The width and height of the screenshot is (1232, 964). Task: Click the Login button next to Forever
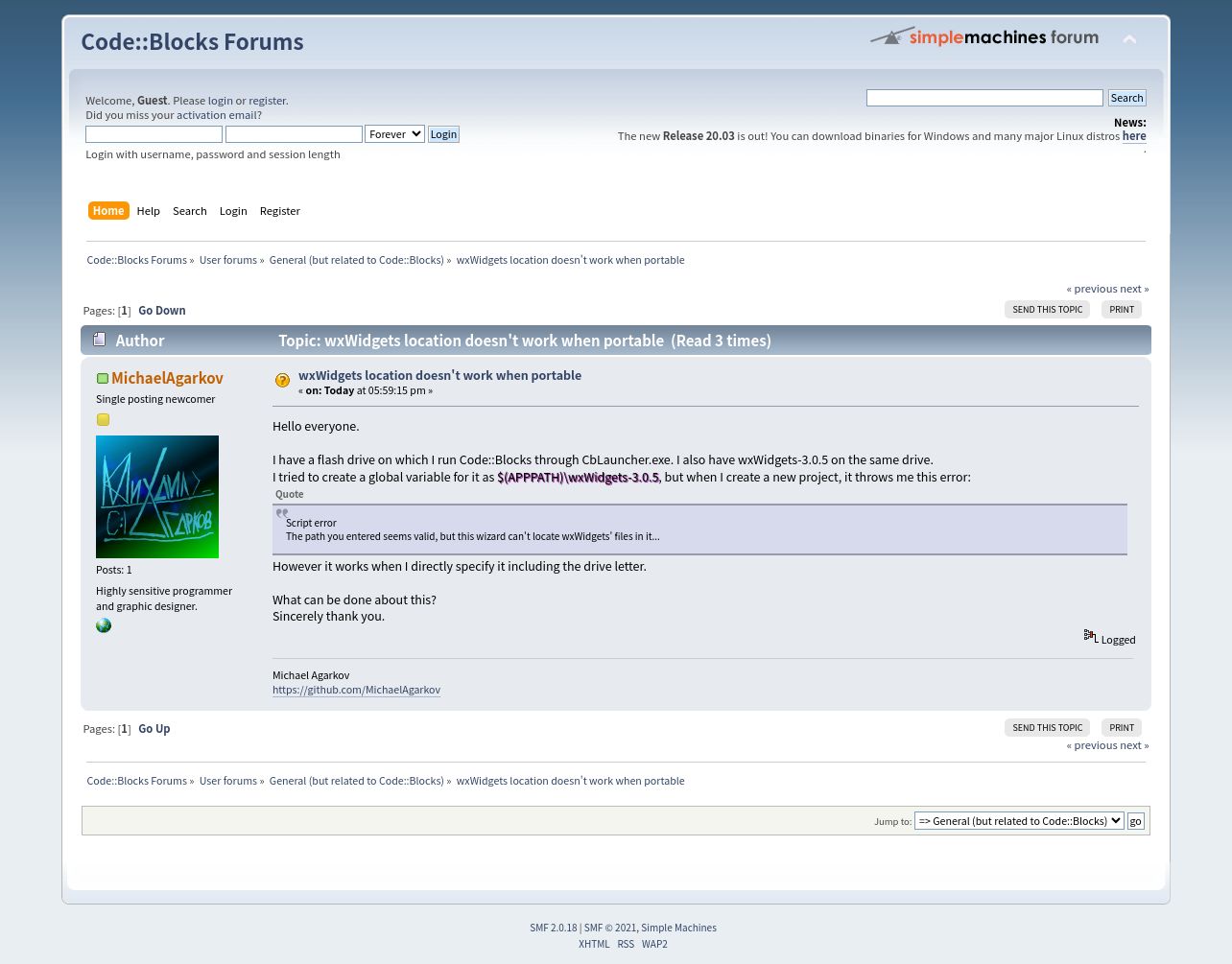[x=443, y=134]
